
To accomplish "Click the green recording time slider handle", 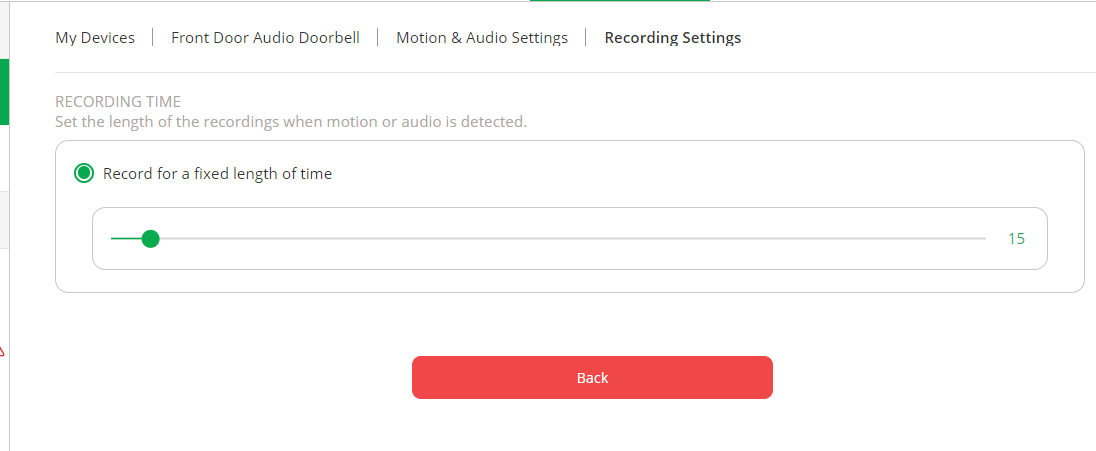I will (150, 238).
